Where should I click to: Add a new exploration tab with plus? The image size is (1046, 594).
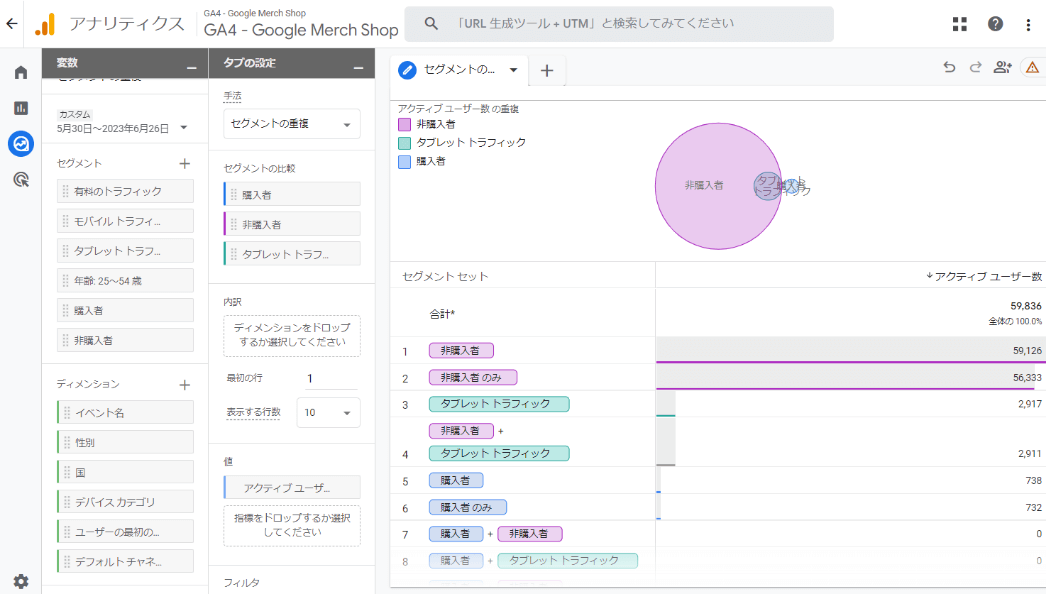pyautogui.click(x=547, y=71)
